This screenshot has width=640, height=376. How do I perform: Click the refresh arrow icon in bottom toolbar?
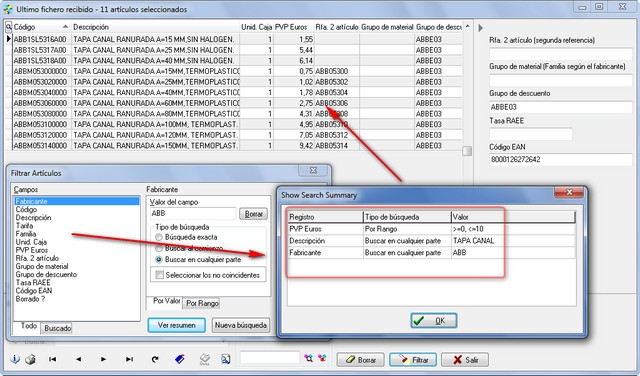pyautogui.click(x=155, y=359)
